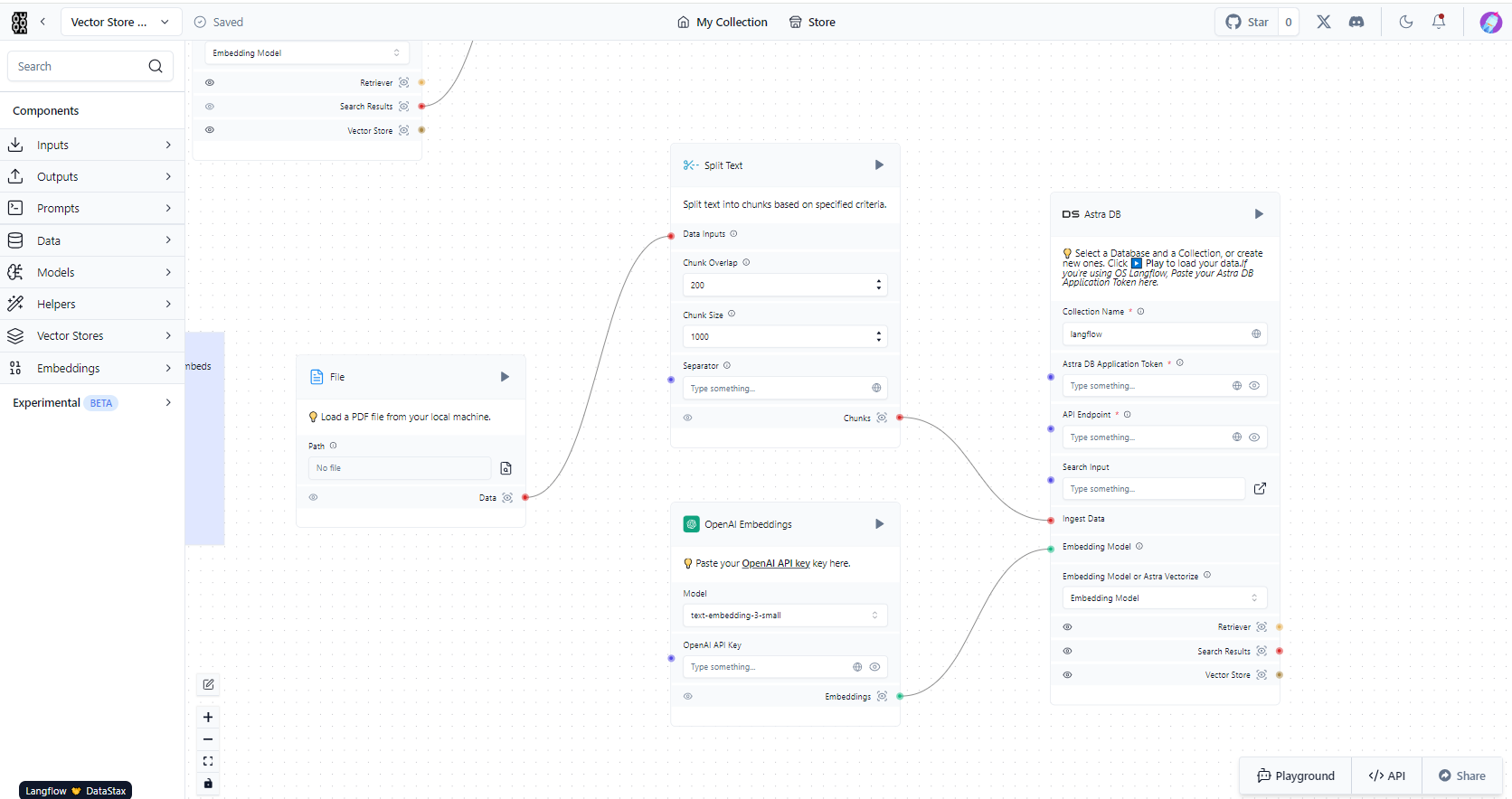Run the Split Text component
Screen dimensions: 1512x799
879,164
